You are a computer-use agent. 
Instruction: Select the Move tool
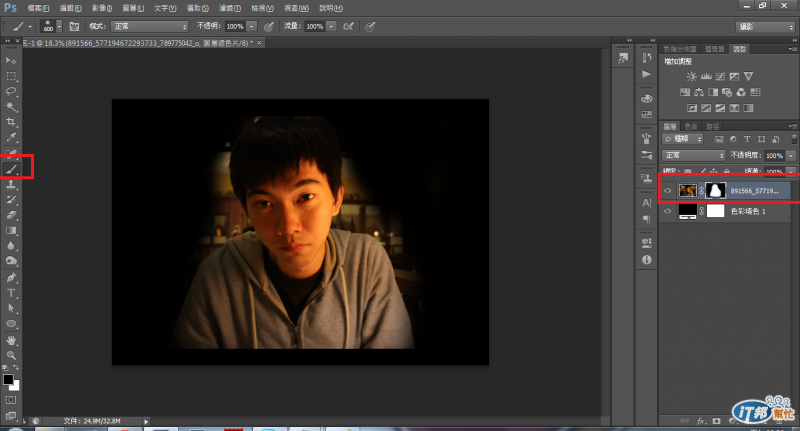tap(11, 61)
